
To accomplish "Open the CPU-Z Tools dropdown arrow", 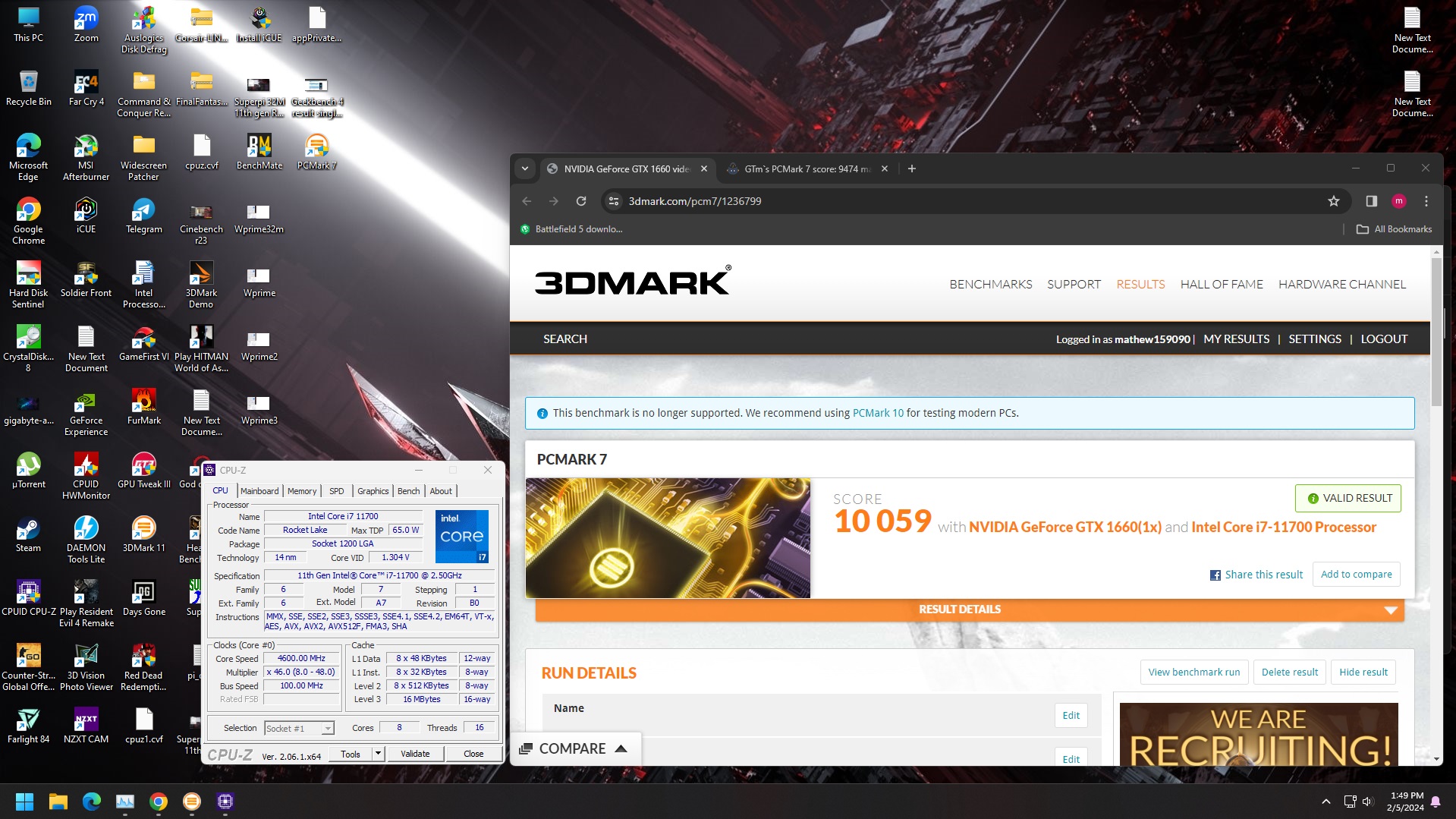I will point(378,754).
